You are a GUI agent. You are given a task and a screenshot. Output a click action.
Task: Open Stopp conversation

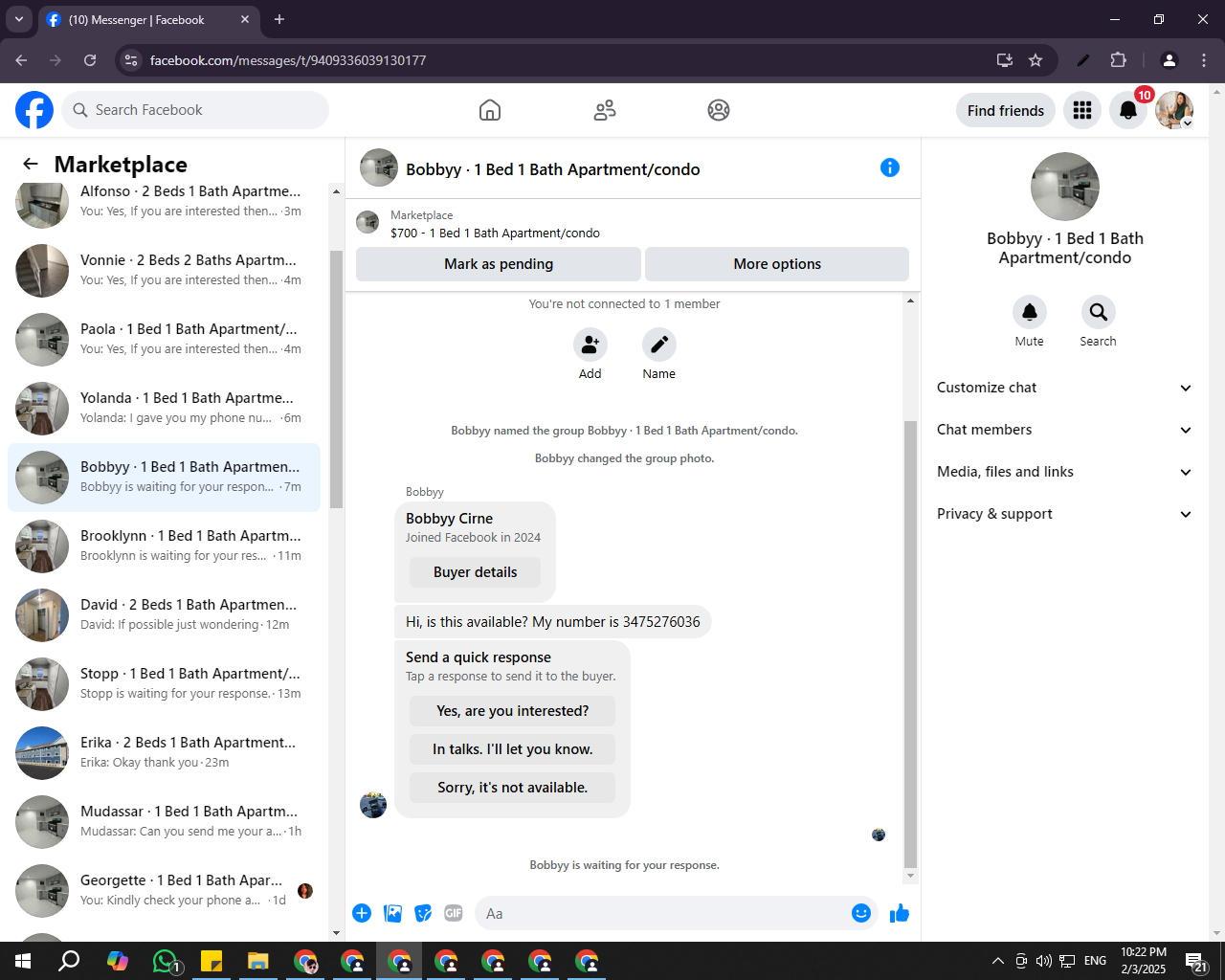164,683
